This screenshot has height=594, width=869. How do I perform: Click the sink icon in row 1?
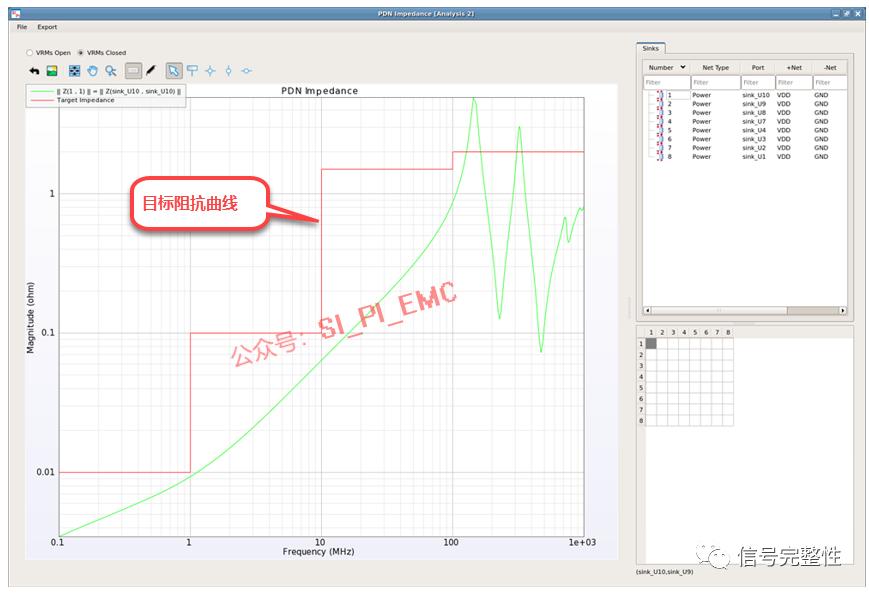pos(660,95)
